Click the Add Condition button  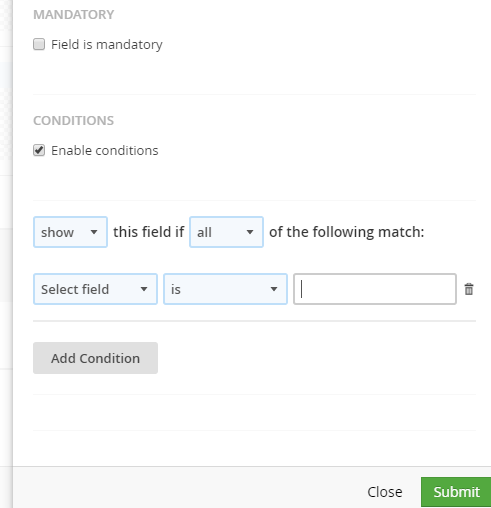(95, 358)
